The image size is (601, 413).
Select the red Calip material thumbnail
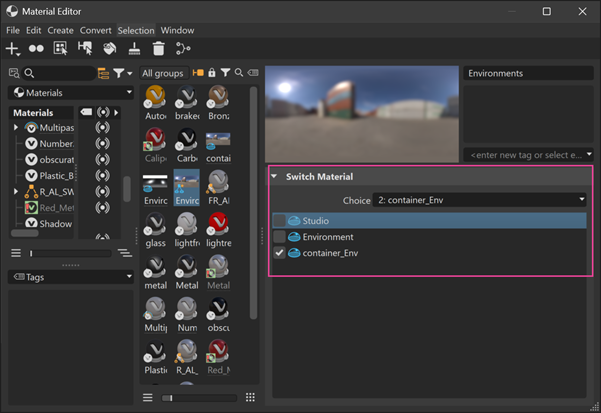[x=155, y=145]
